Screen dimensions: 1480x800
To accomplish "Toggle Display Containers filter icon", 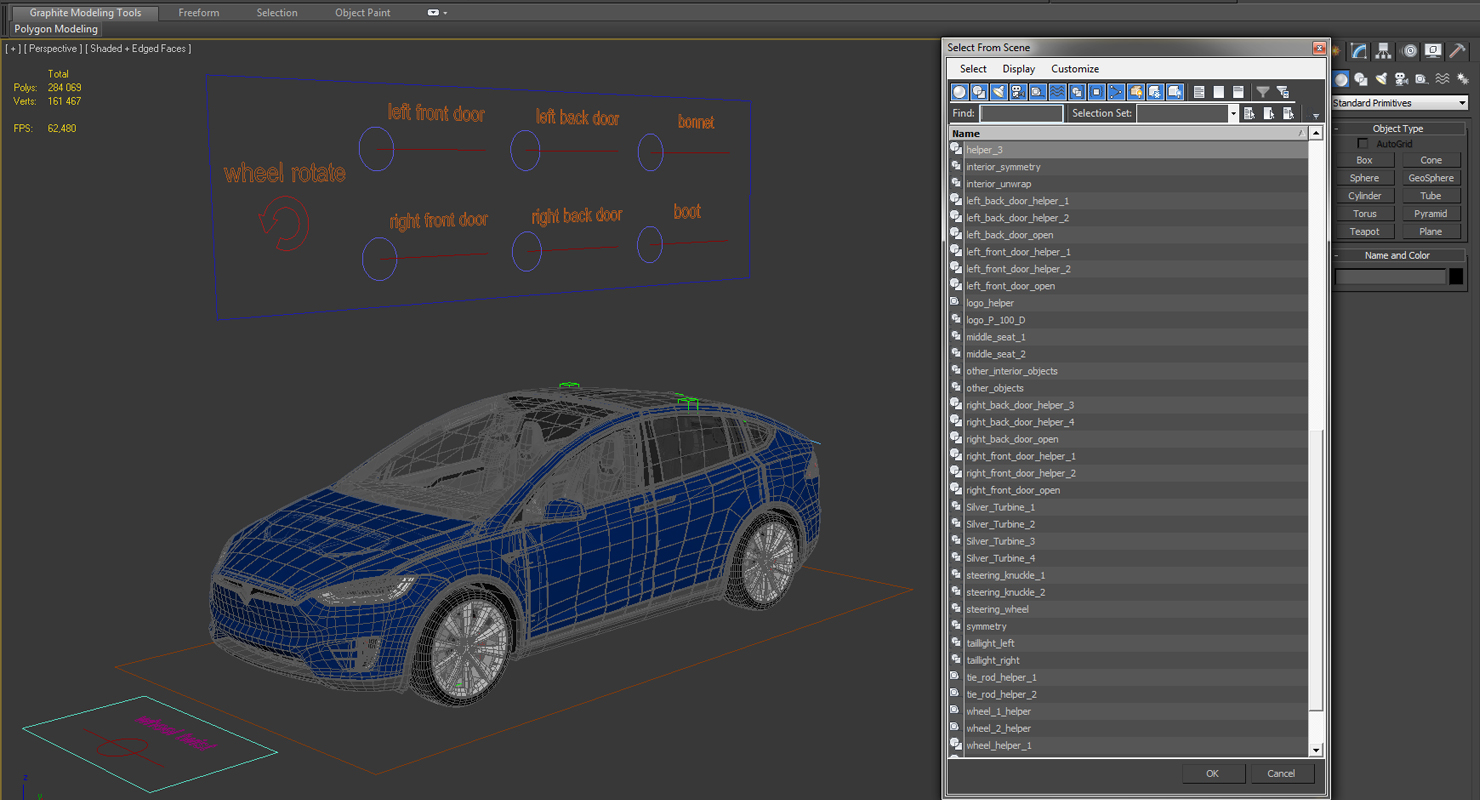I will [1135, 92].
